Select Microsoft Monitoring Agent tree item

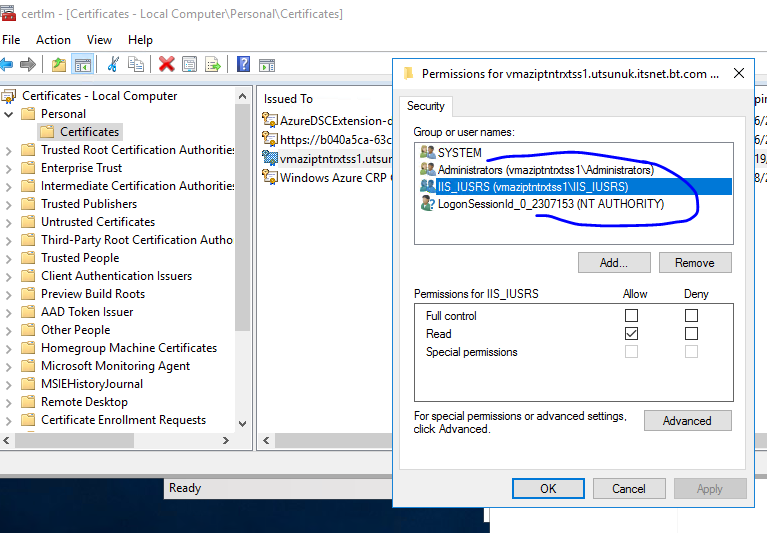[115, 366]
